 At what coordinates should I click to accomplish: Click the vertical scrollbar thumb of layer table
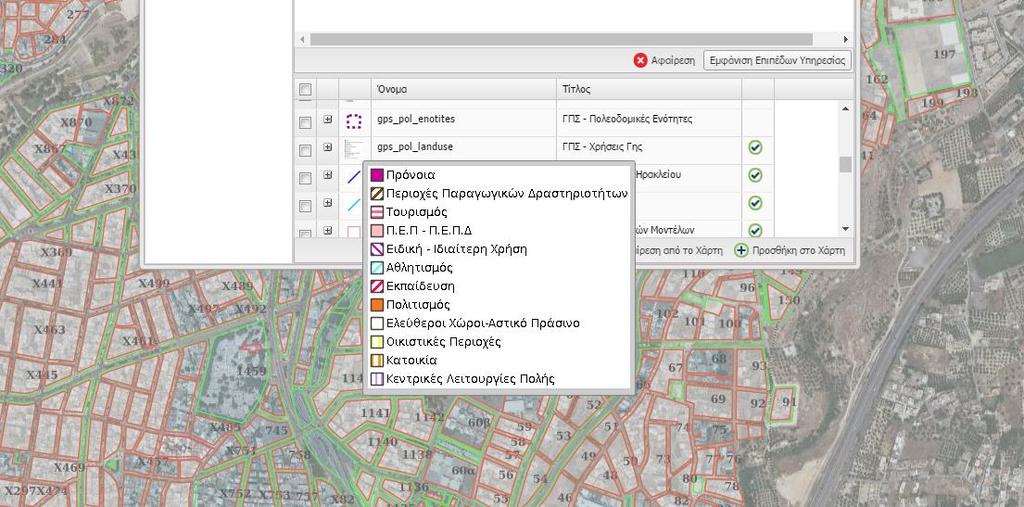pos(846,164)
